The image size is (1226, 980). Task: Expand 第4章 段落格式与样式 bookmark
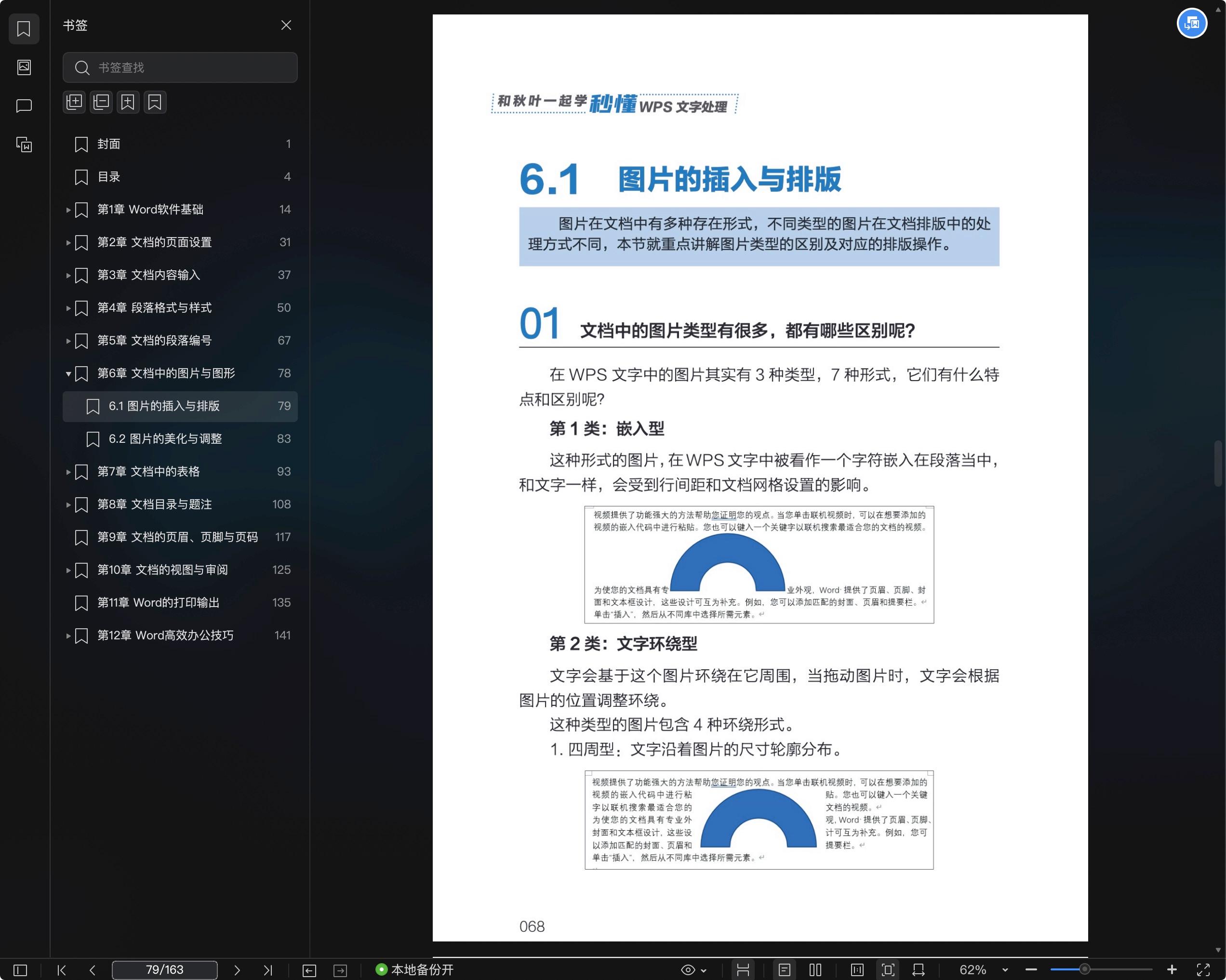pyautogui.click(x=68, y=308)
